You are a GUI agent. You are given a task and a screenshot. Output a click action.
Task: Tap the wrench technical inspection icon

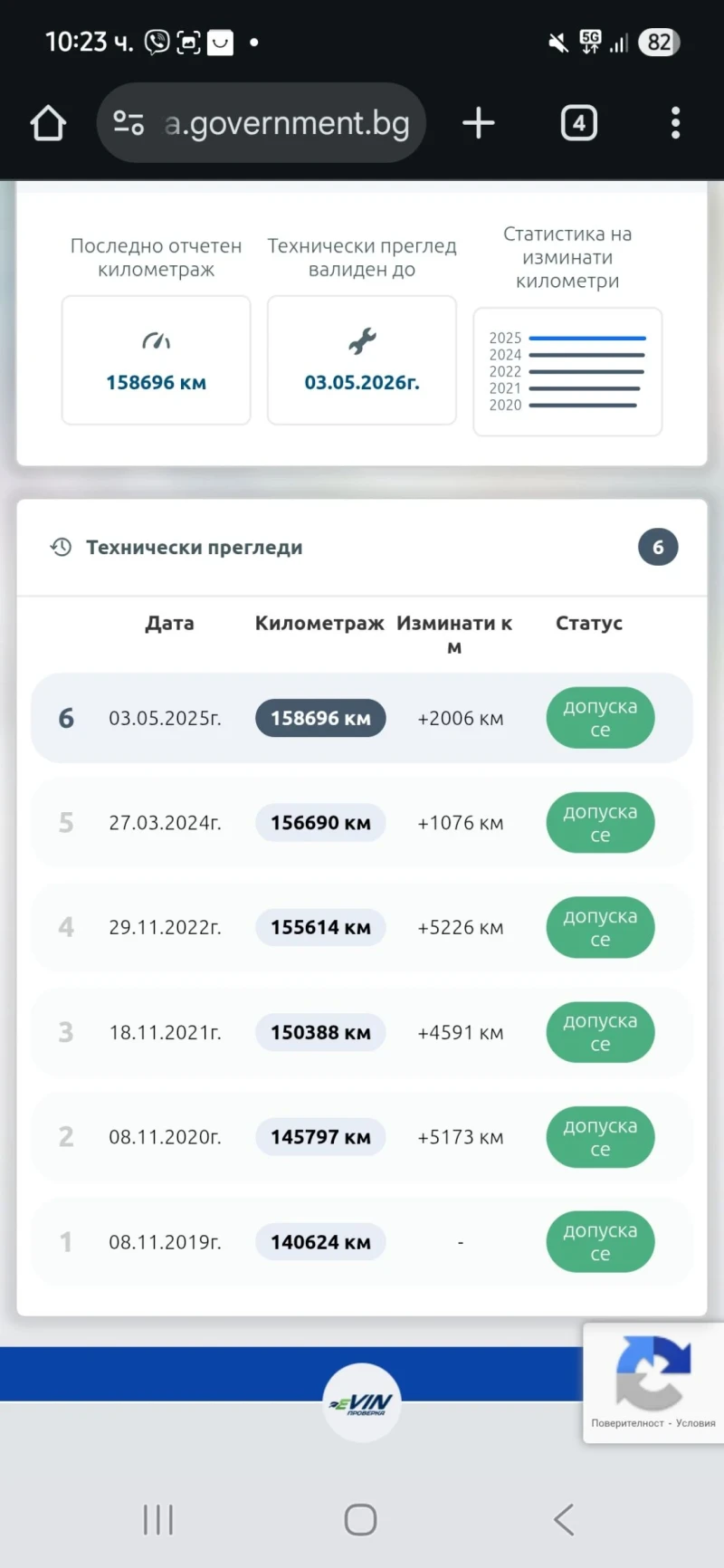[x=362, y=341]
